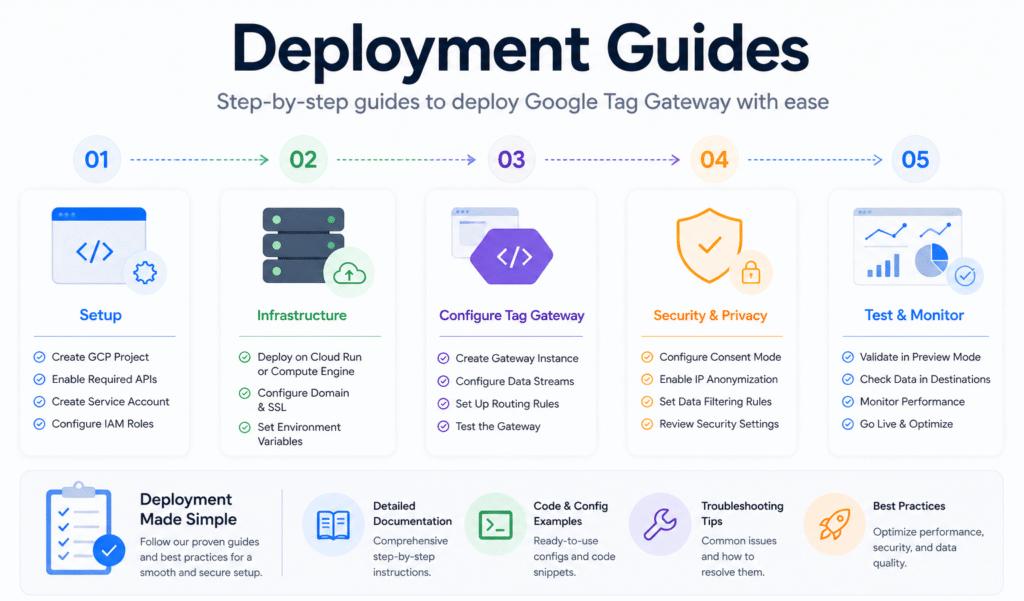
Task: Click the green Infrastructure heading
Action: click(x=302, y=316)
